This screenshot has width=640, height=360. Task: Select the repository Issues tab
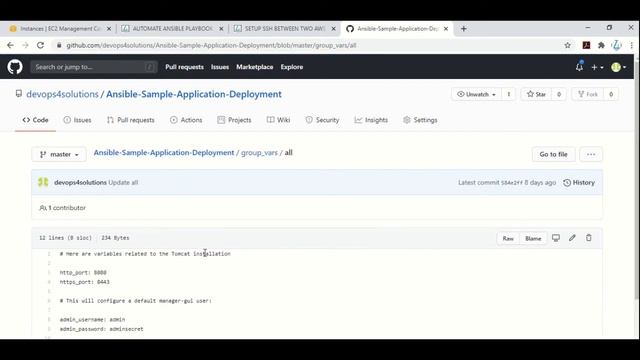77,120
